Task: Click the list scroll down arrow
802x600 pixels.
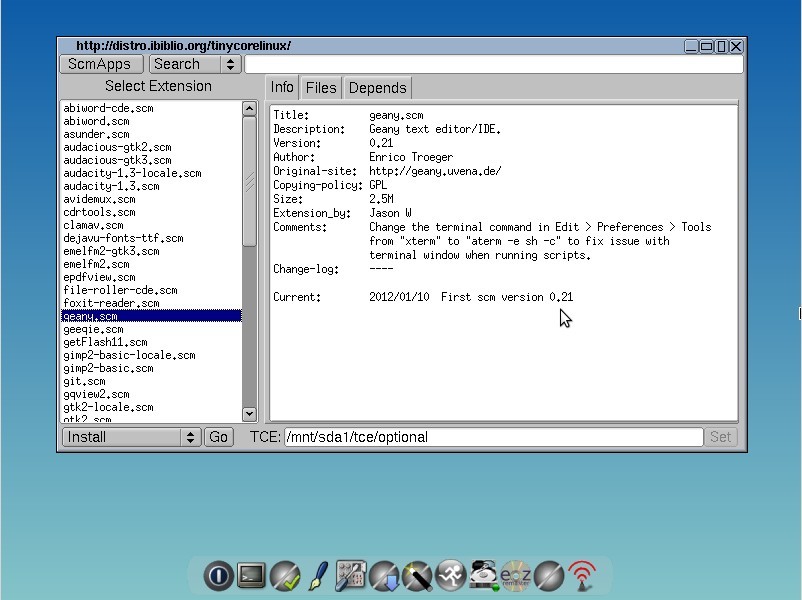Action: [249, 414]
